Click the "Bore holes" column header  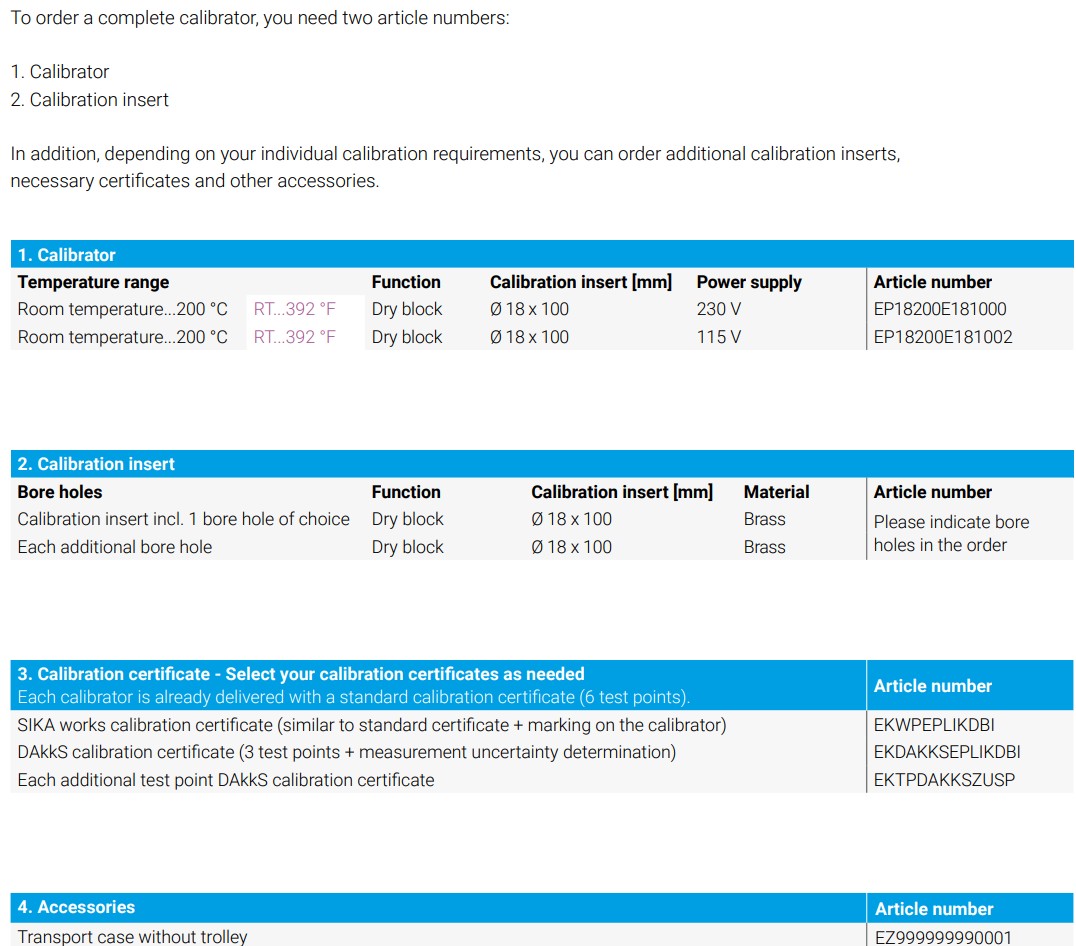click(59, 492)
